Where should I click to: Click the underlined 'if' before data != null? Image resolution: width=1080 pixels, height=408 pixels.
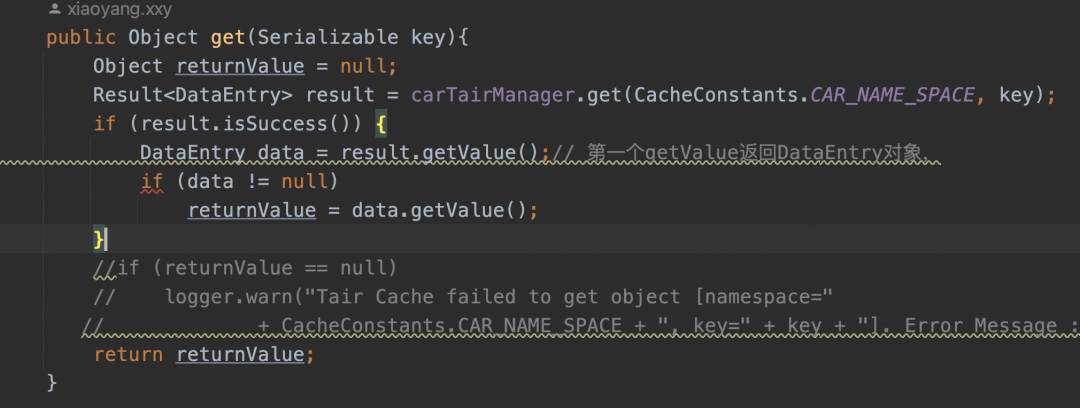pos(151,182)
